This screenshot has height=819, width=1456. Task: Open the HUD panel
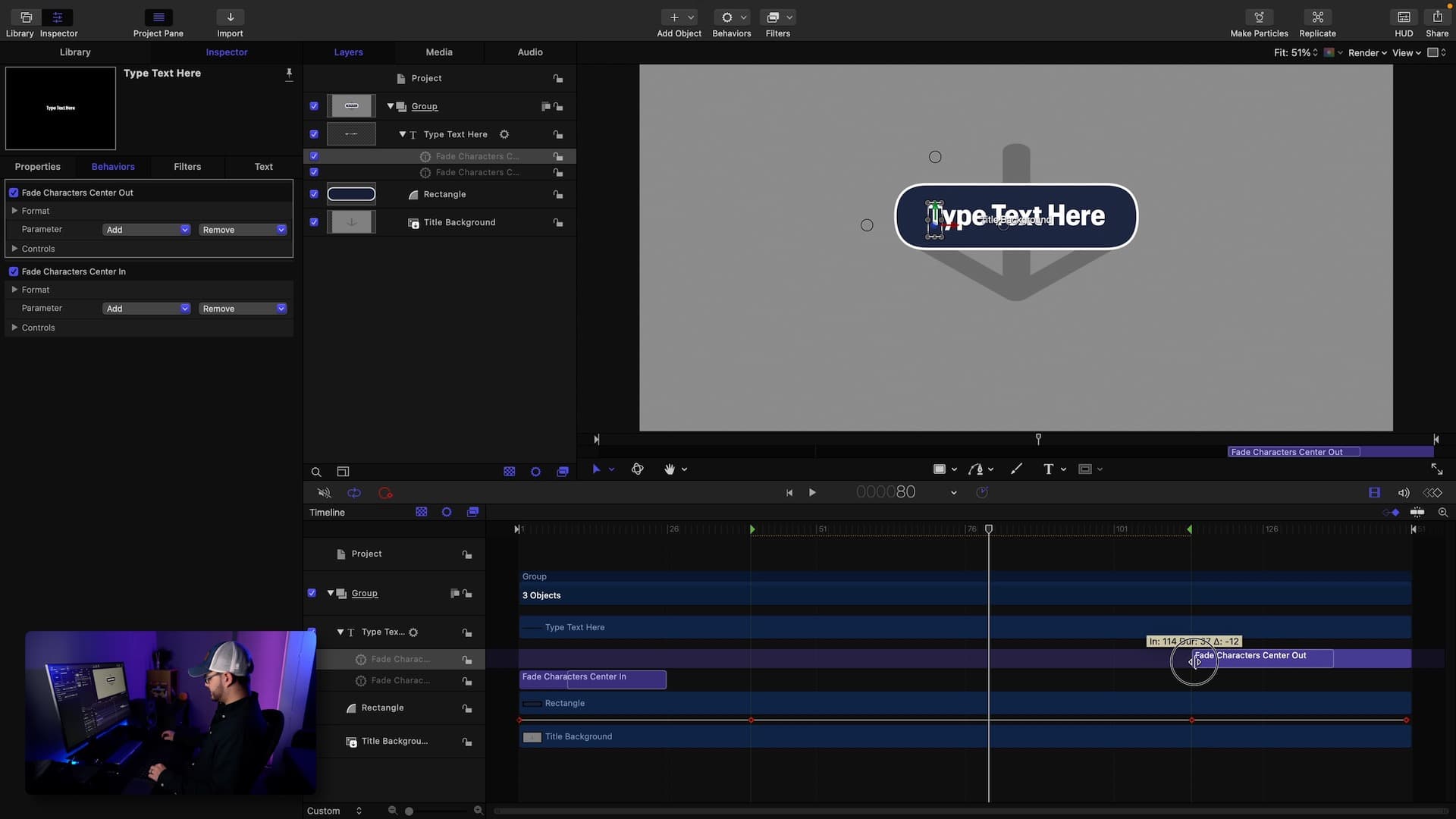(x=1404, y=17)
